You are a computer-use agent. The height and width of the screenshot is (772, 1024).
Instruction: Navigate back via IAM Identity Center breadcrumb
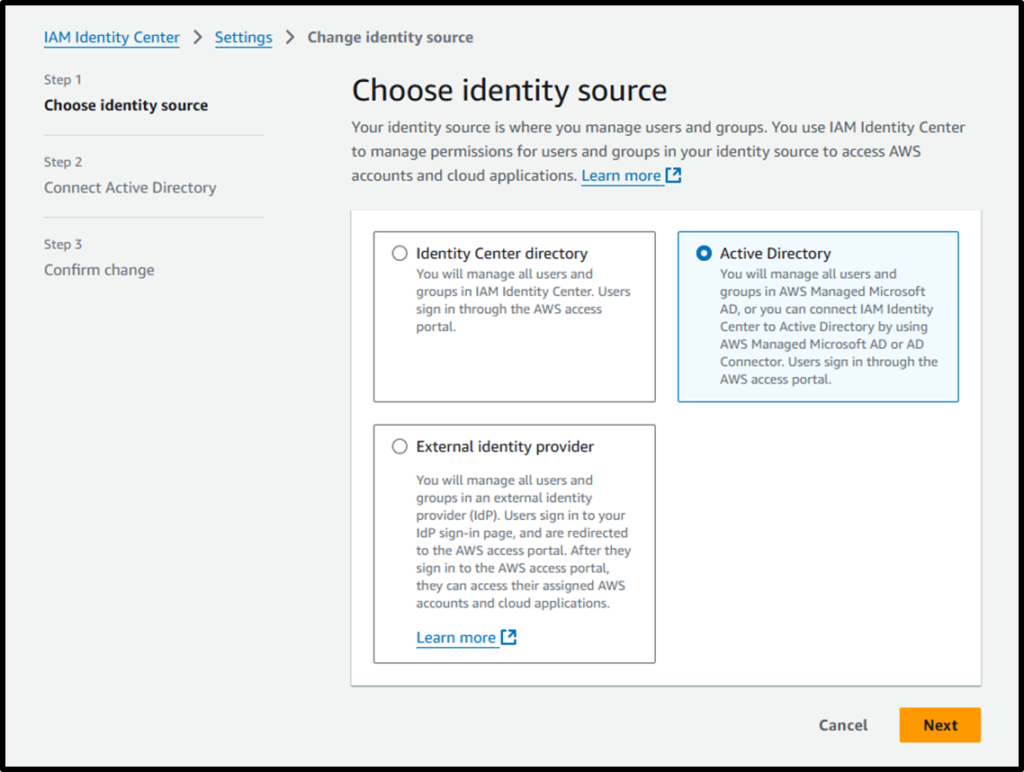(x=111, y=37)
